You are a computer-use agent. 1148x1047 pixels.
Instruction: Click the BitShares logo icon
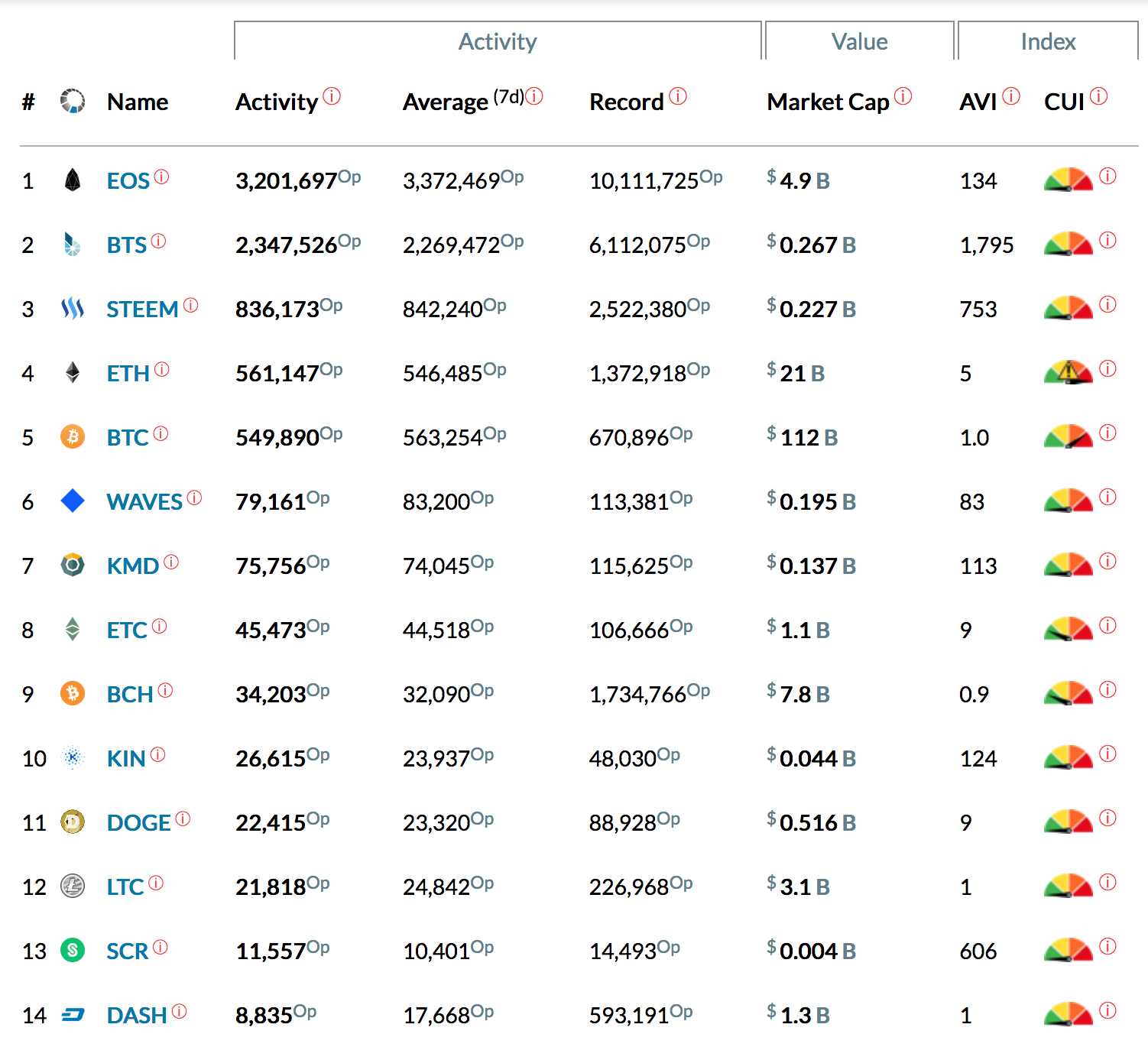click(73, 245)
